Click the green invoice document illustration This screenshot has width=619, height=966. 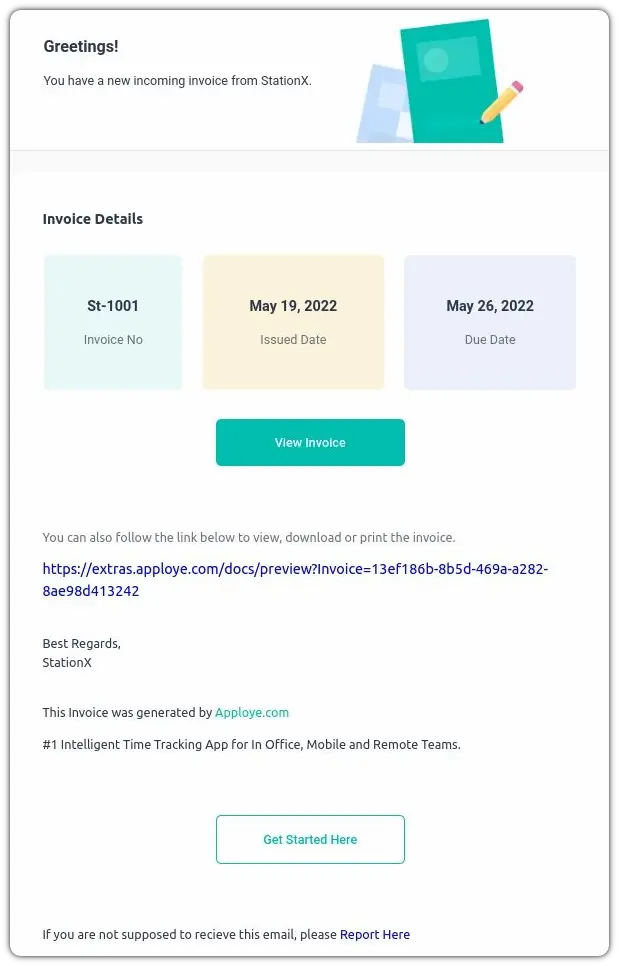450,80
